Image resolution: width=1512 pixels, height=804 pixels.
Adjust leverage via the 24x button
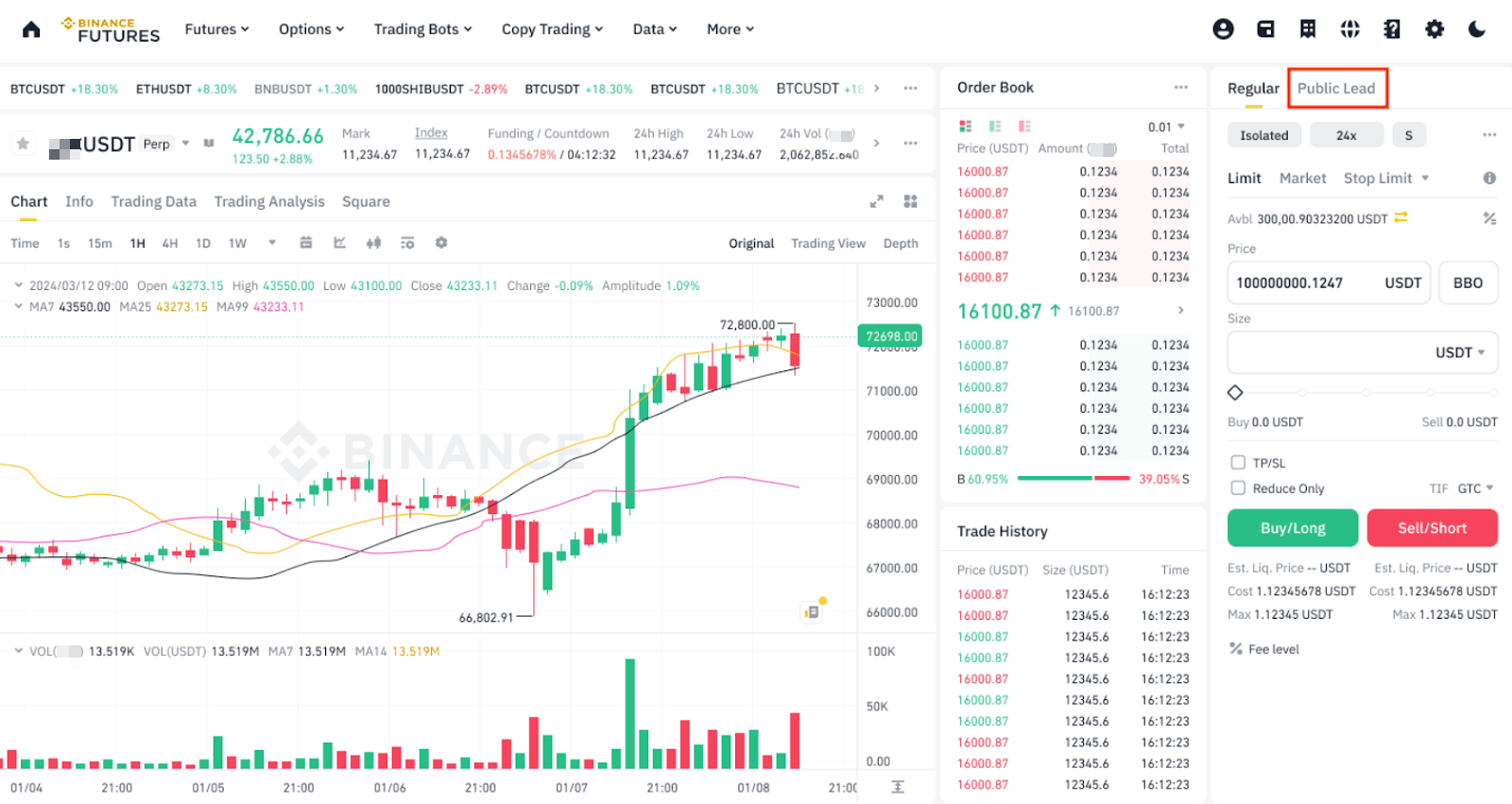tap(1347, 135)
